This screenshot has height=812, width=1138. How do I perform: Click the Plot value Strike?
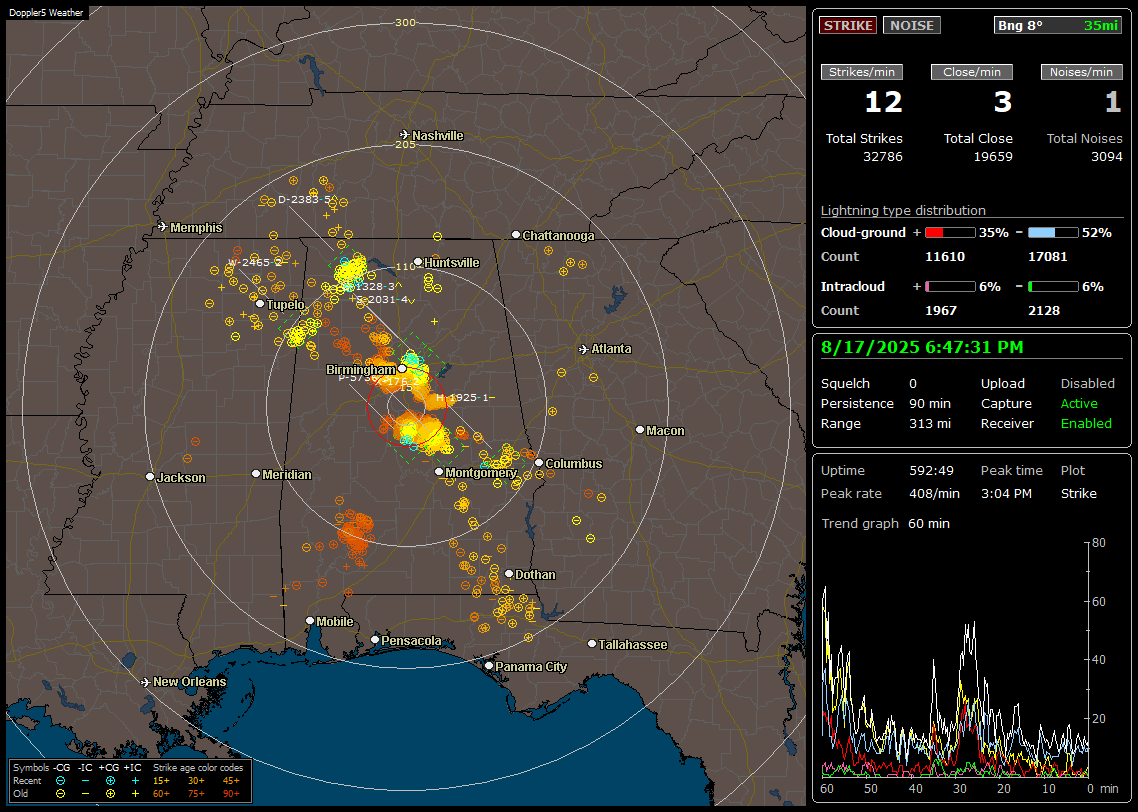pyautogui.click(x=1078, y=493)
